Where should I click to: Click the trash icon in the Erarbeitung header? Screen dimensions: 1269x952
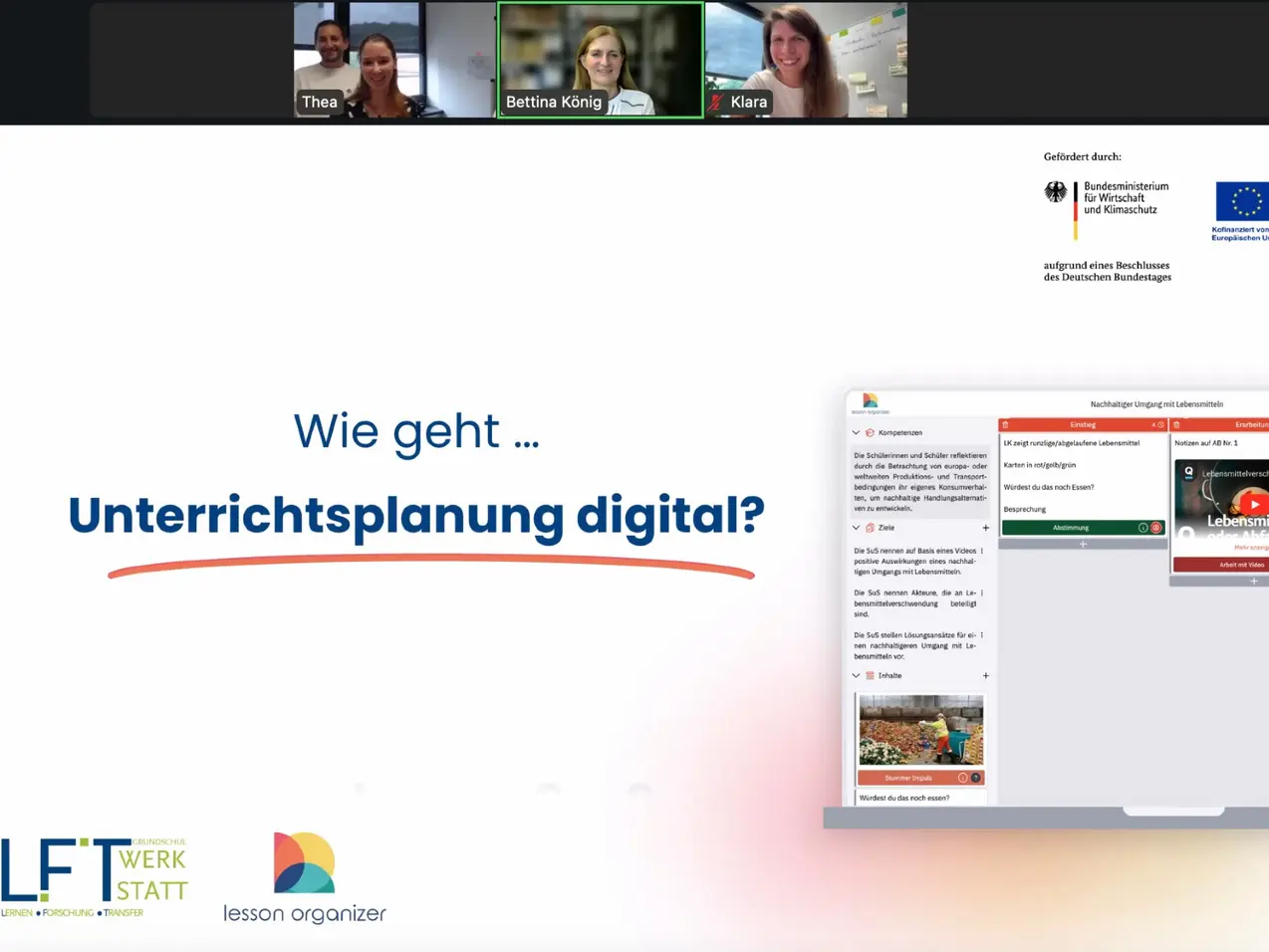(1176, 425)
